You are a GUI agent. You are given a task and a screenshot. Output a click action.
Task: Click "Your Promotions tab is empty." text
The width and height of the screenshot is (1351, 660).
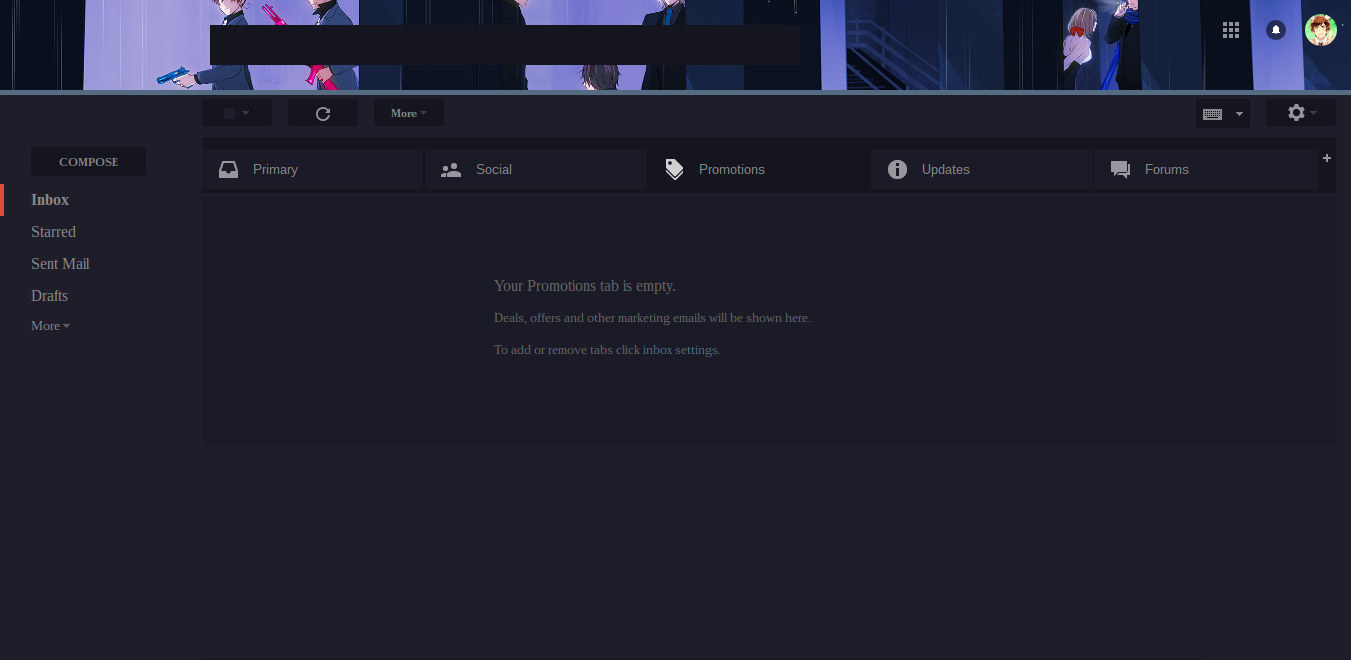point(585,286)
